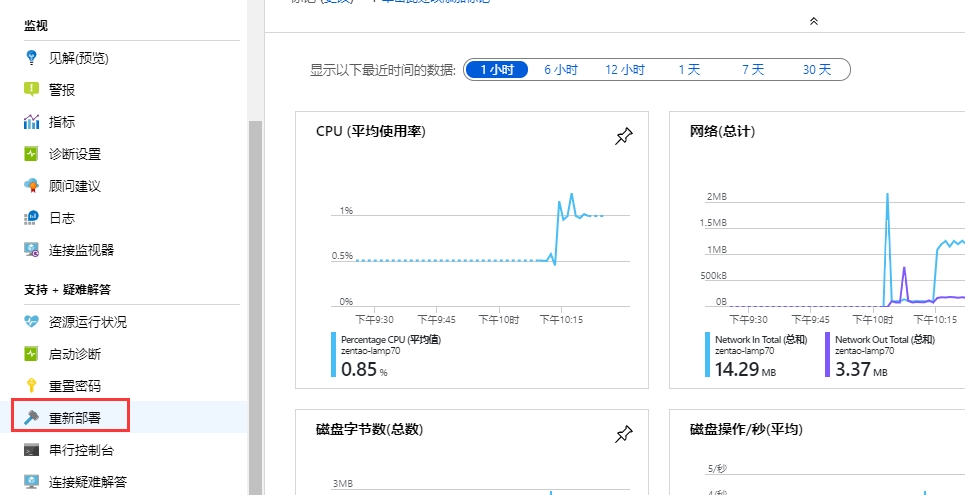Click the 日志 logs icon

pyautogui.click(x=31, y=218)
